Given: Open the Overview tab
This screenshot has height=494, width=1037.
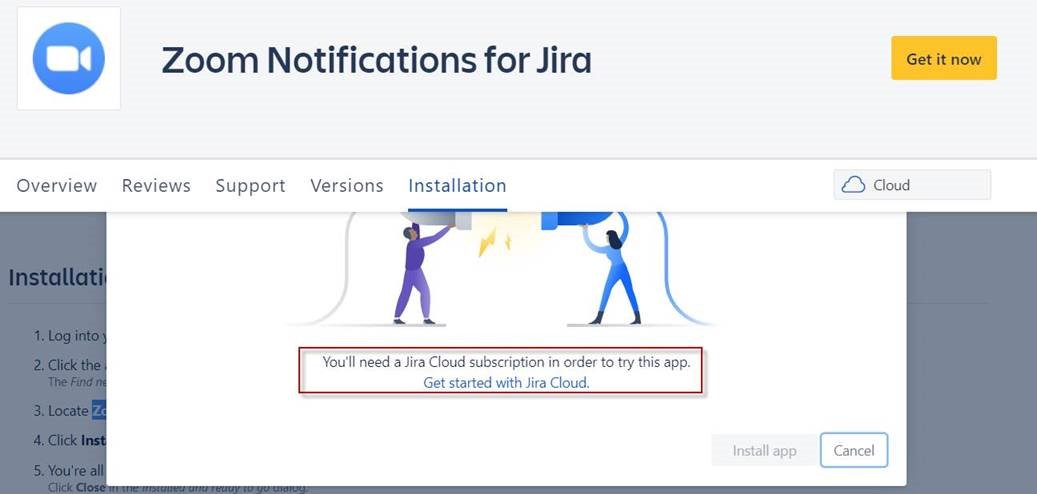Looking at the screenshot, I should point(57,186).
